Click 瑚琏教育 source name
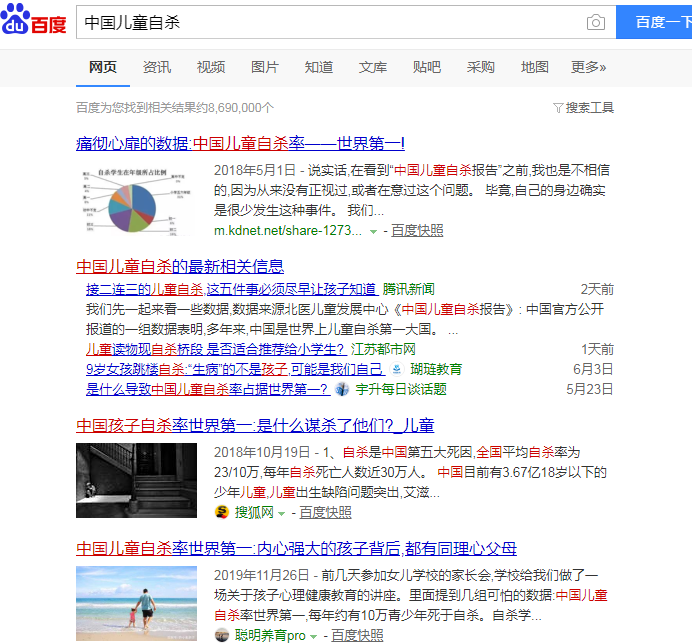 pos(436,369)
